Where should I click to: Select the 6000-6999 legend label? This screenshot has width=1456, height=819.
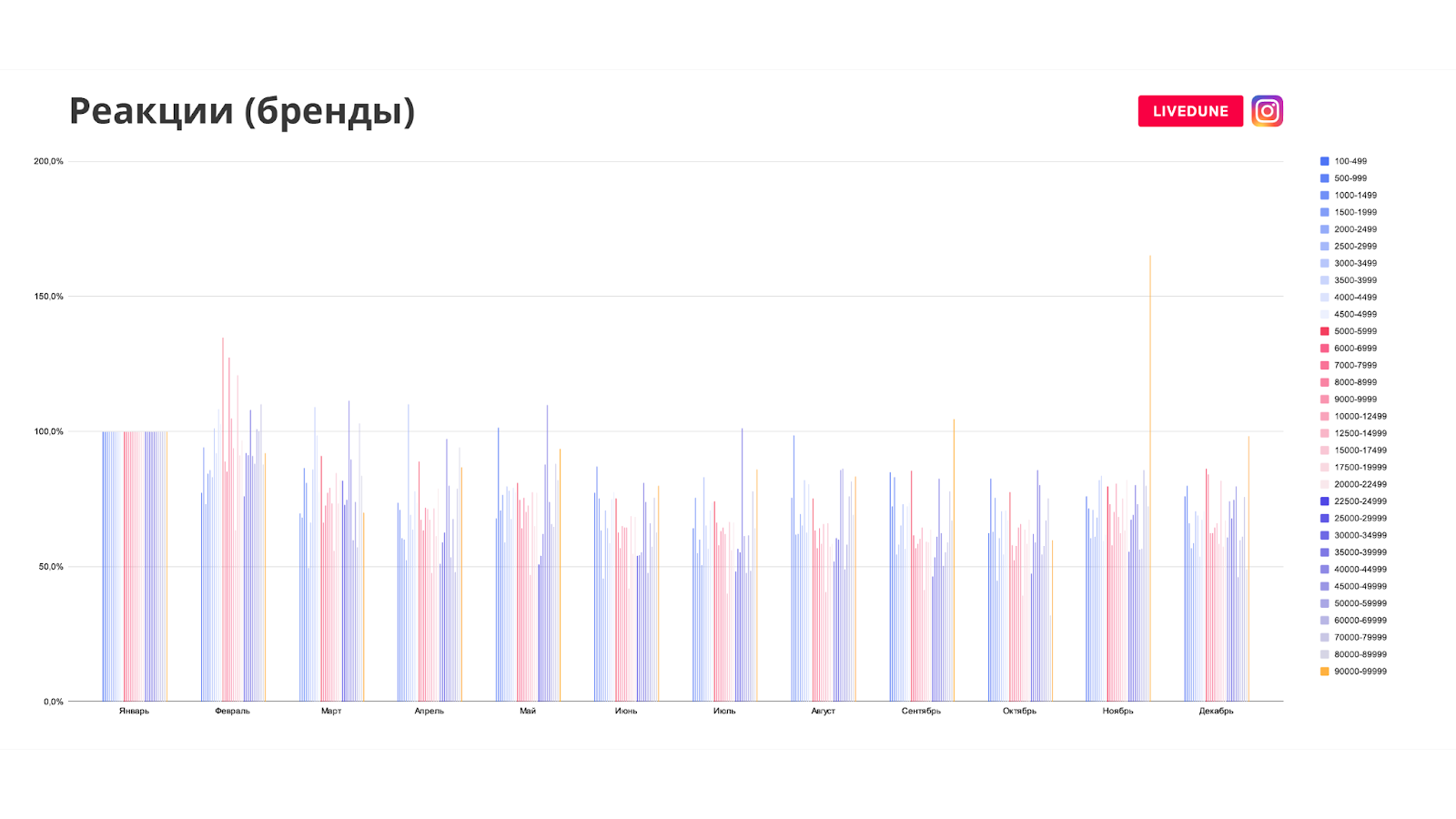[x=1355, y=349]
